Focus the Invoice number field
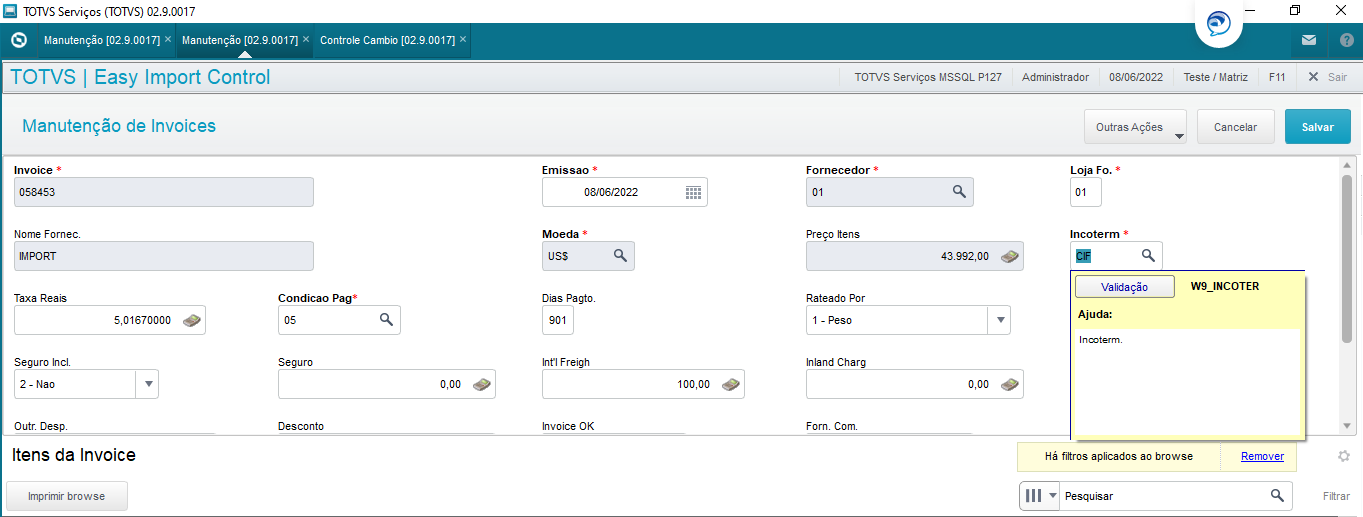 click(x=164, y=192)
